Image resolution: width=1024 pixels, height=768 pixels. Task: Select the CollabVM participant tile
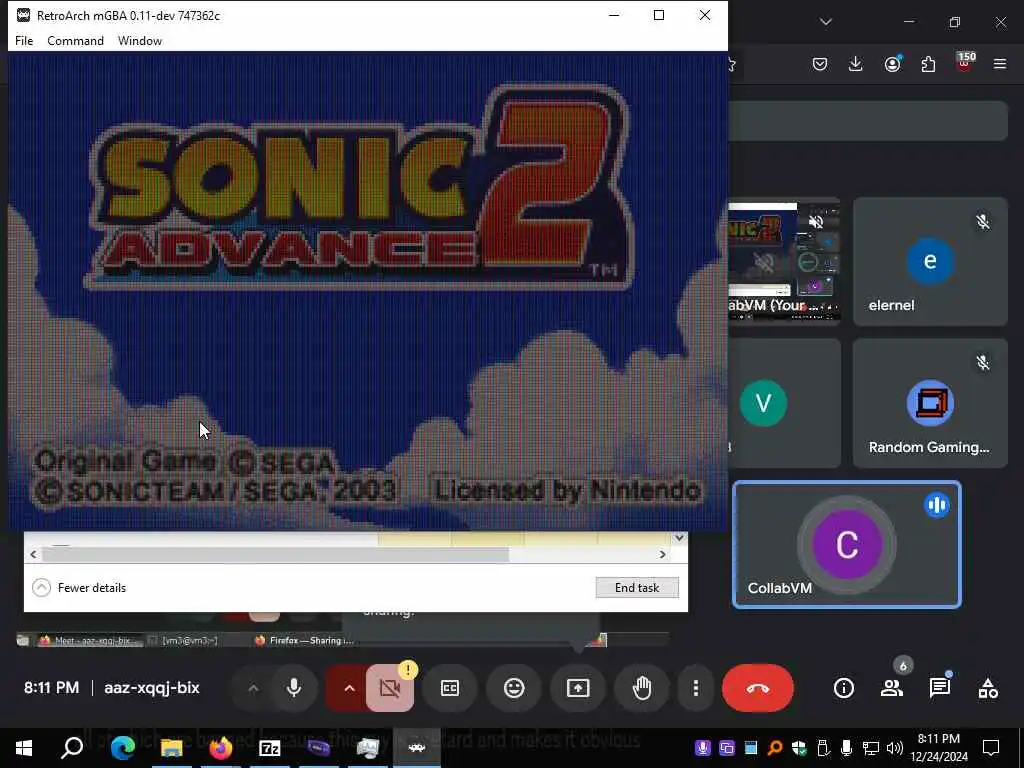(846, 545)
